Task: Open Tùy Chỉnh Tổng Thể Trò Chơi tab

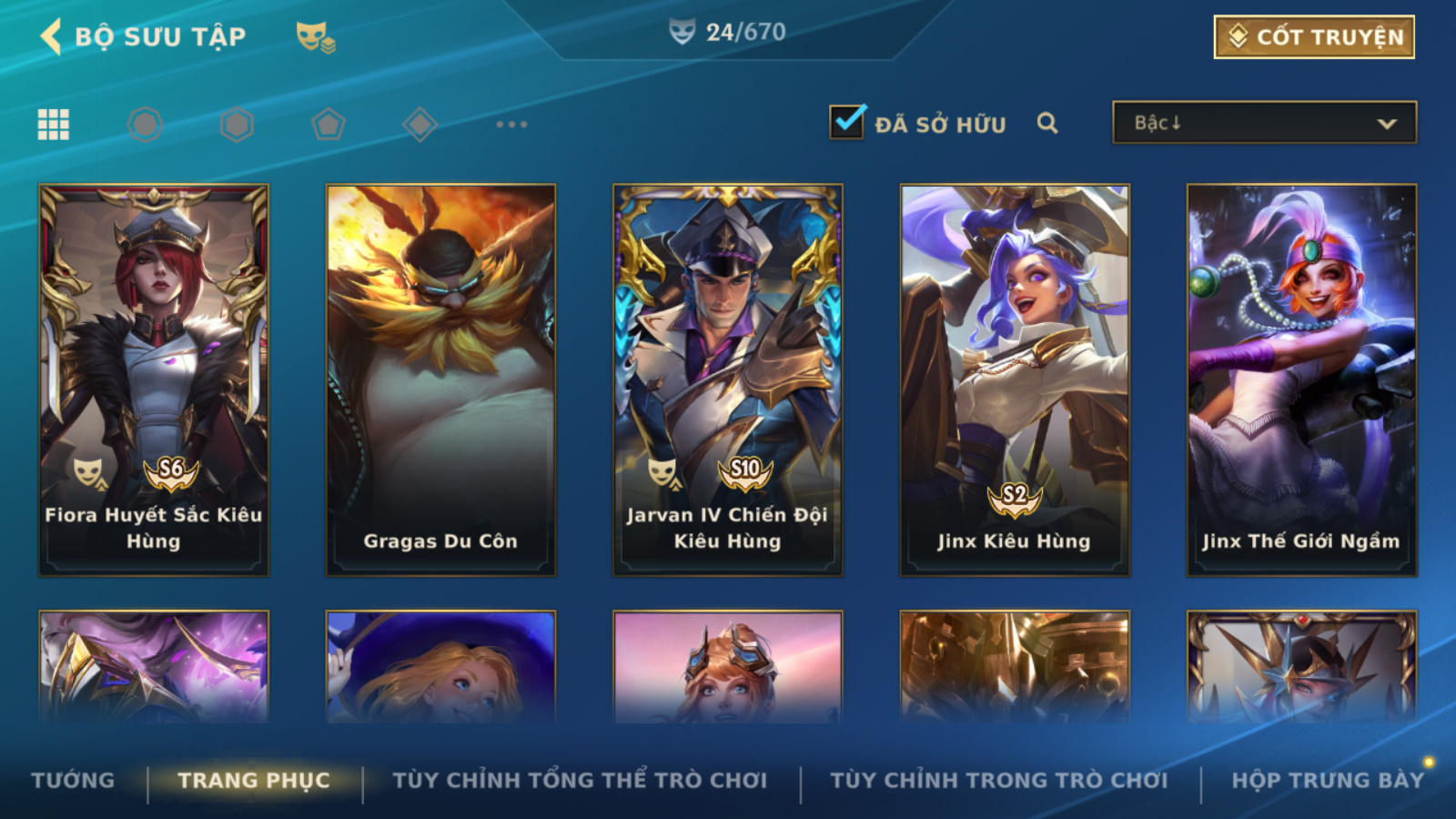Action: tap(580, 780)
